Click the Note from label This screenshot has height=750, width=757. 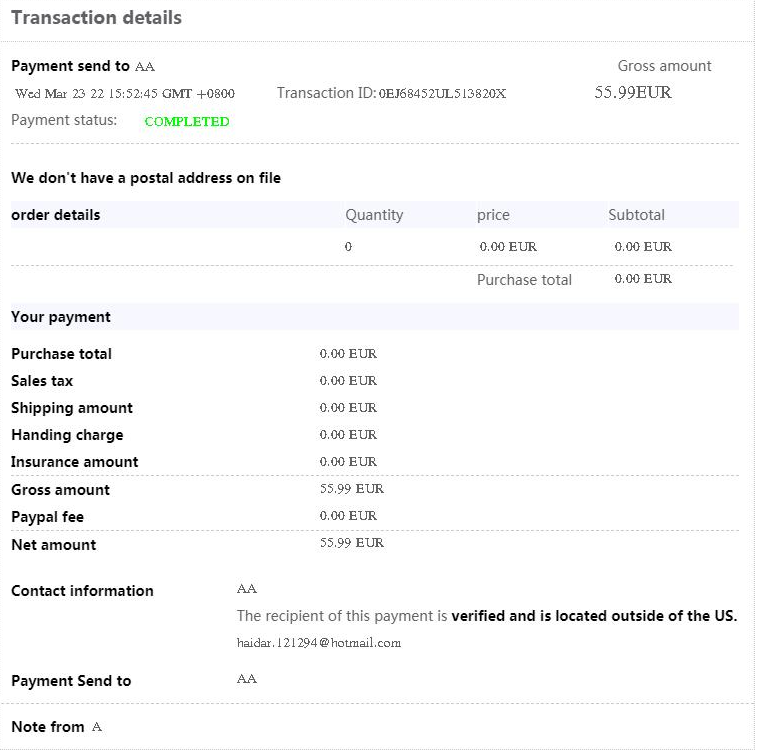pyautogui.click(x=48, y=727)
